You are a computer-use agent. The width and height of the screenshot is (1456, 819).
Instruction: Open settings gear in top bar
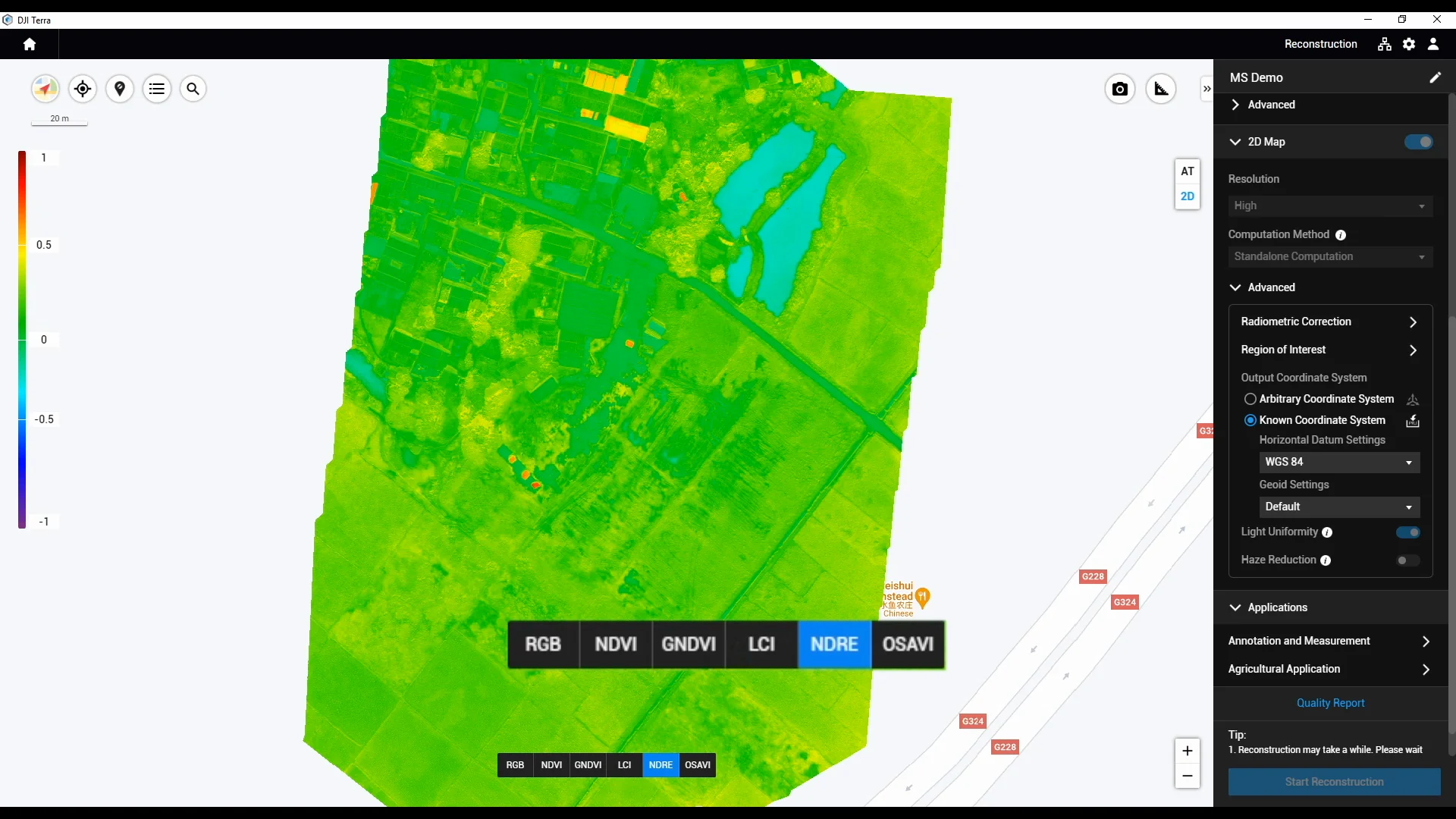pyautogui.click(x=1409, y=44)
